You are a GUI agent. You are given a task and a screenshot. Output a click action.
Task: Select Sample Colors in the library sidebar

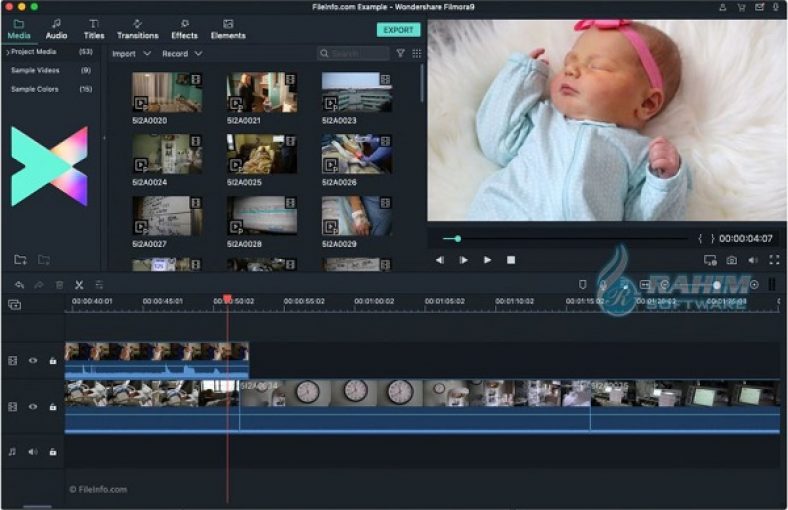click(x=35, y=89)
